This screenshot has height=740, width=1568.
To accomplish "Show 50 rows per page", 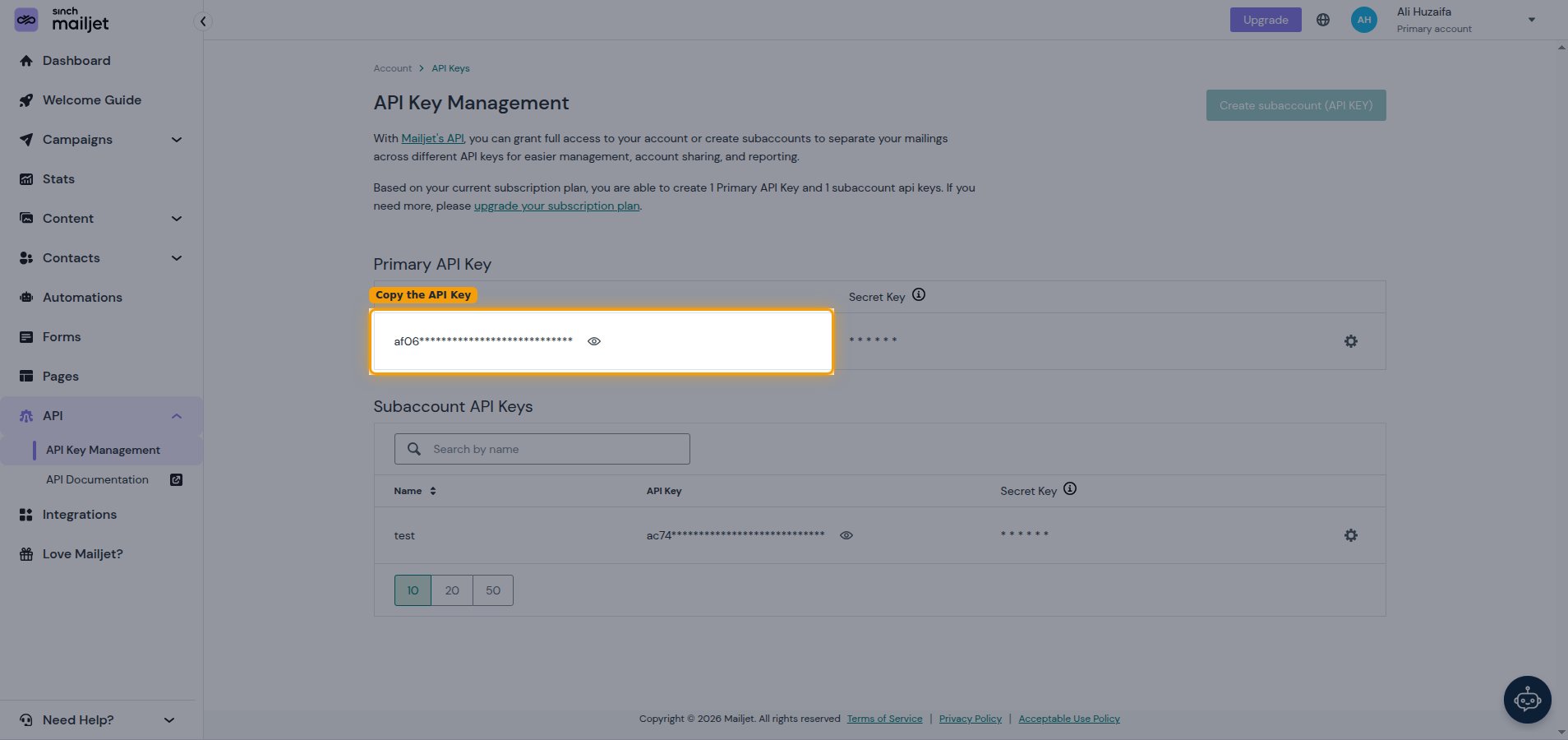I will tap(493, 590).
